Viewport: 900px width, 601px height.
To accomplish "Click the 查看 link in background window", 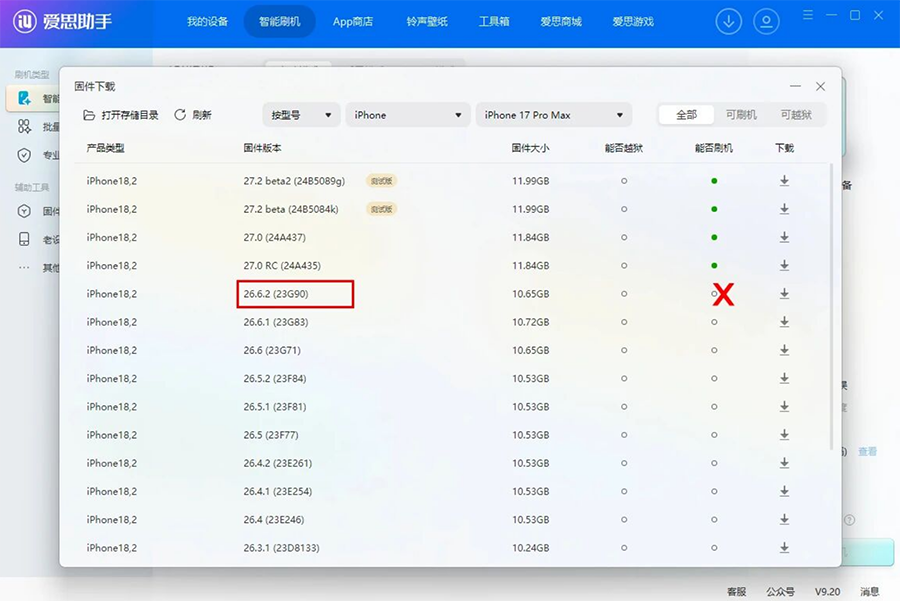I will (867, 452).
